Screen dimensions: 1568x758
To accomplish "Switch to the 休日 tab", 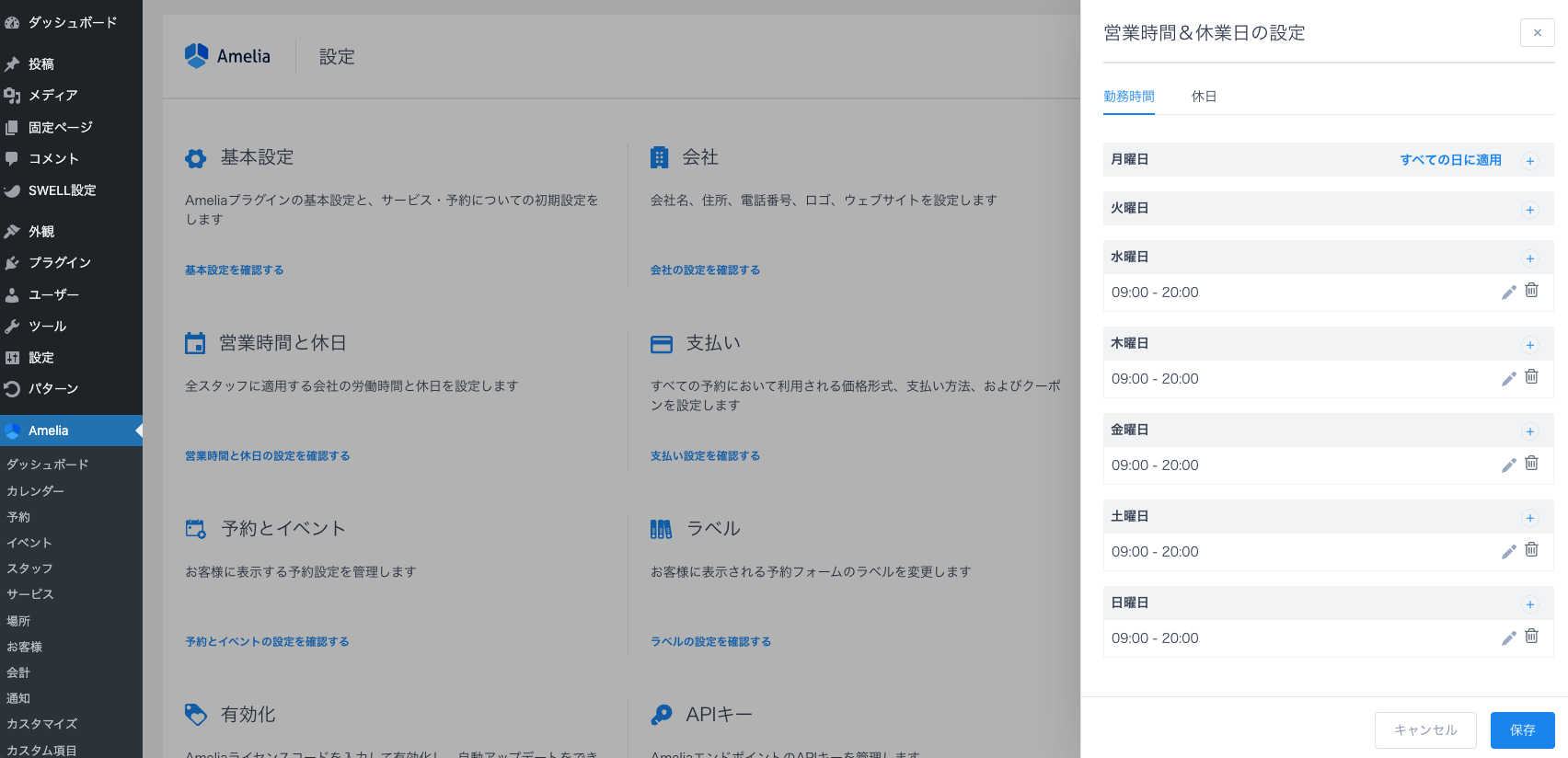I will 1204,97.
